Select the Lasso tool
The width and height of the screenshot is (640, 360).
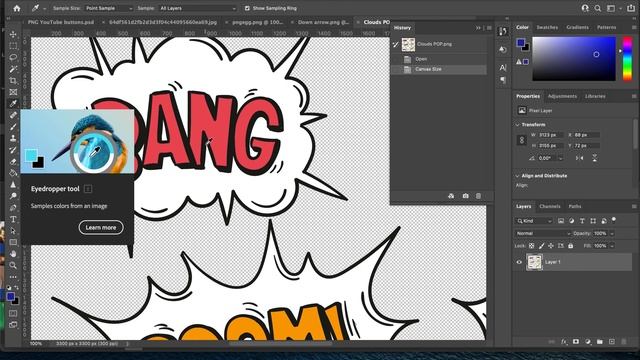13,57
